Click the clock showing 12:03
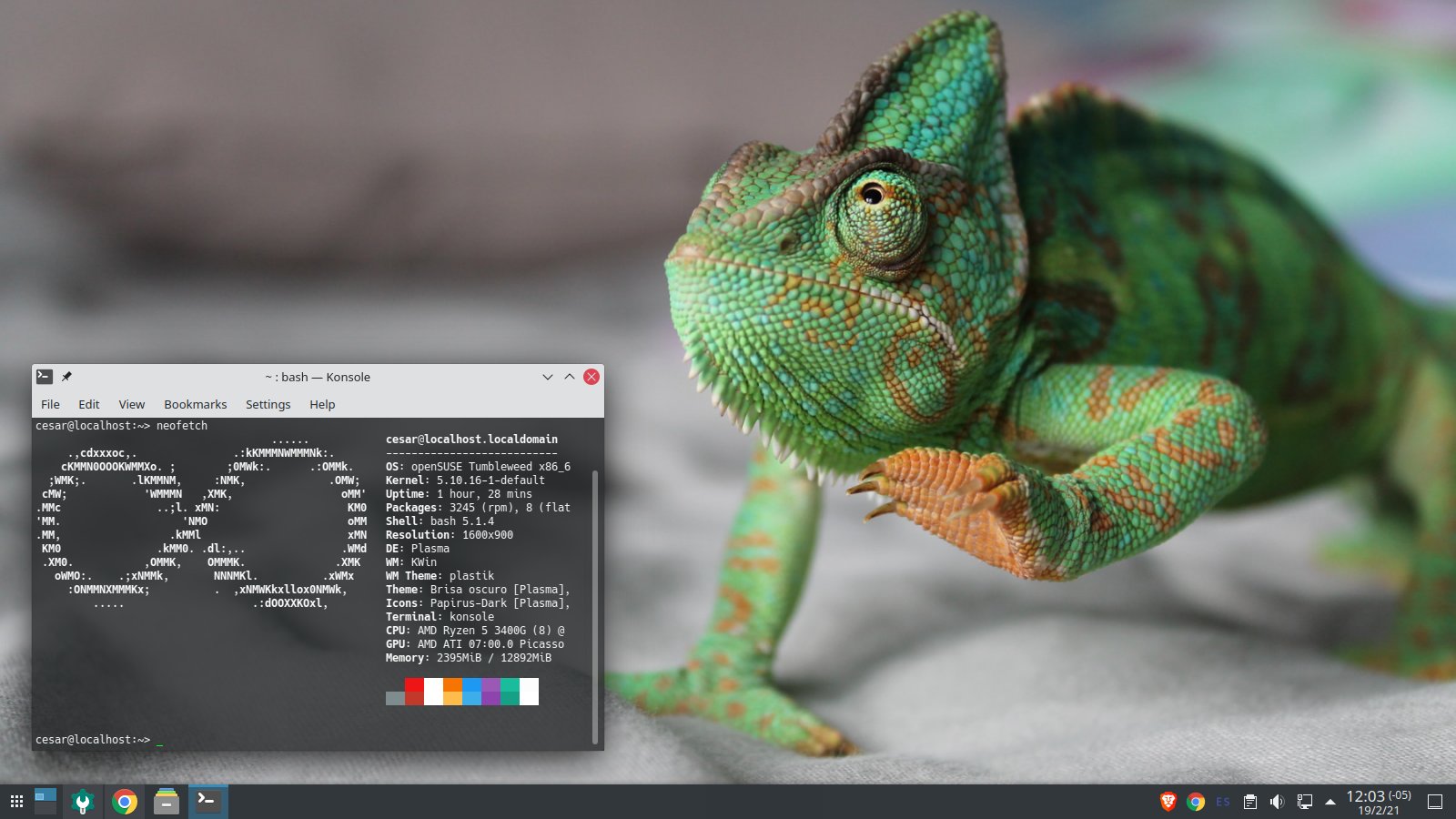Image resolution: width=1456 pixels, height=819 pixels. [1378, 802]
